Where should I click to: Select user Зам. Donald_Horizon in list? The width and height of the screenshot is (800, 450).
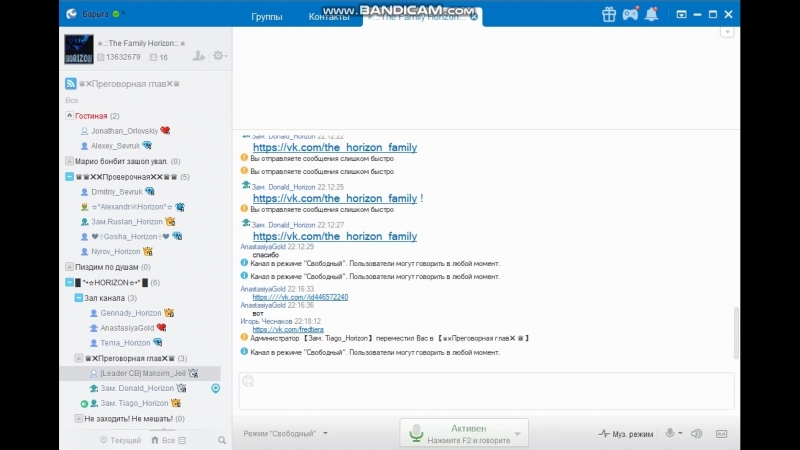pos(137,388)
